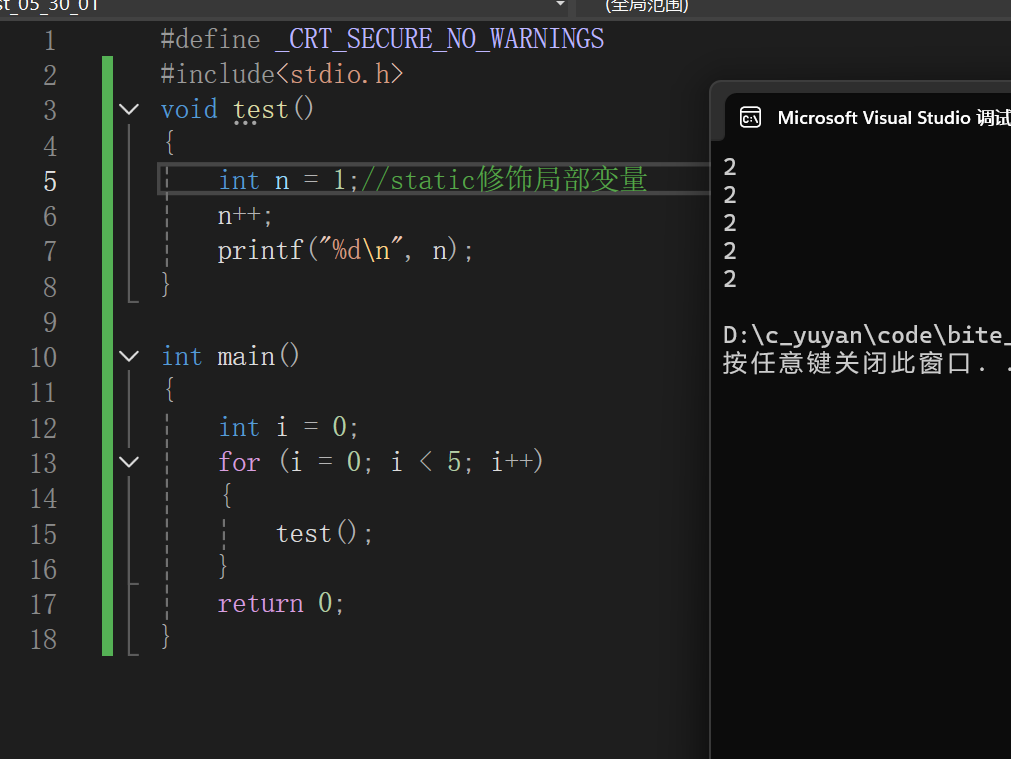Click line number 13 in the gutter
This screenshot has height=759, width=1011.
coord(43,463)
